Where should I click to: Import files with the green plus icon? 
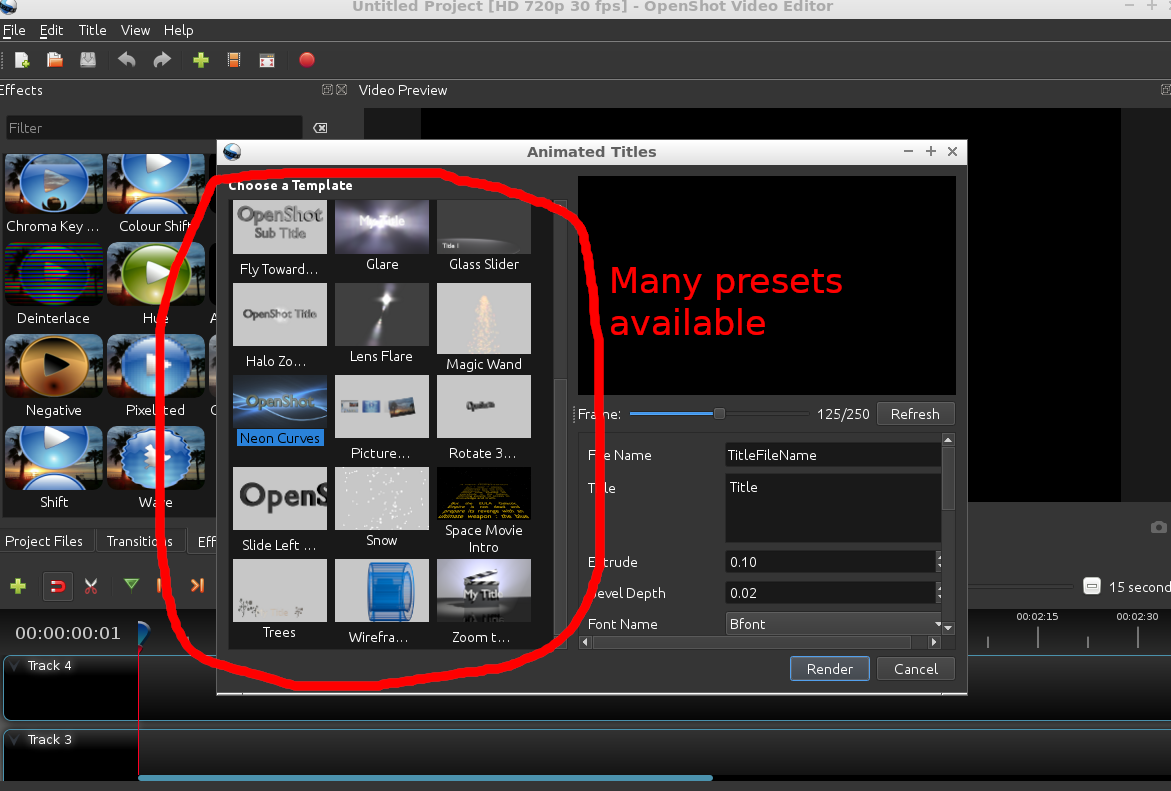pos(200,61)
